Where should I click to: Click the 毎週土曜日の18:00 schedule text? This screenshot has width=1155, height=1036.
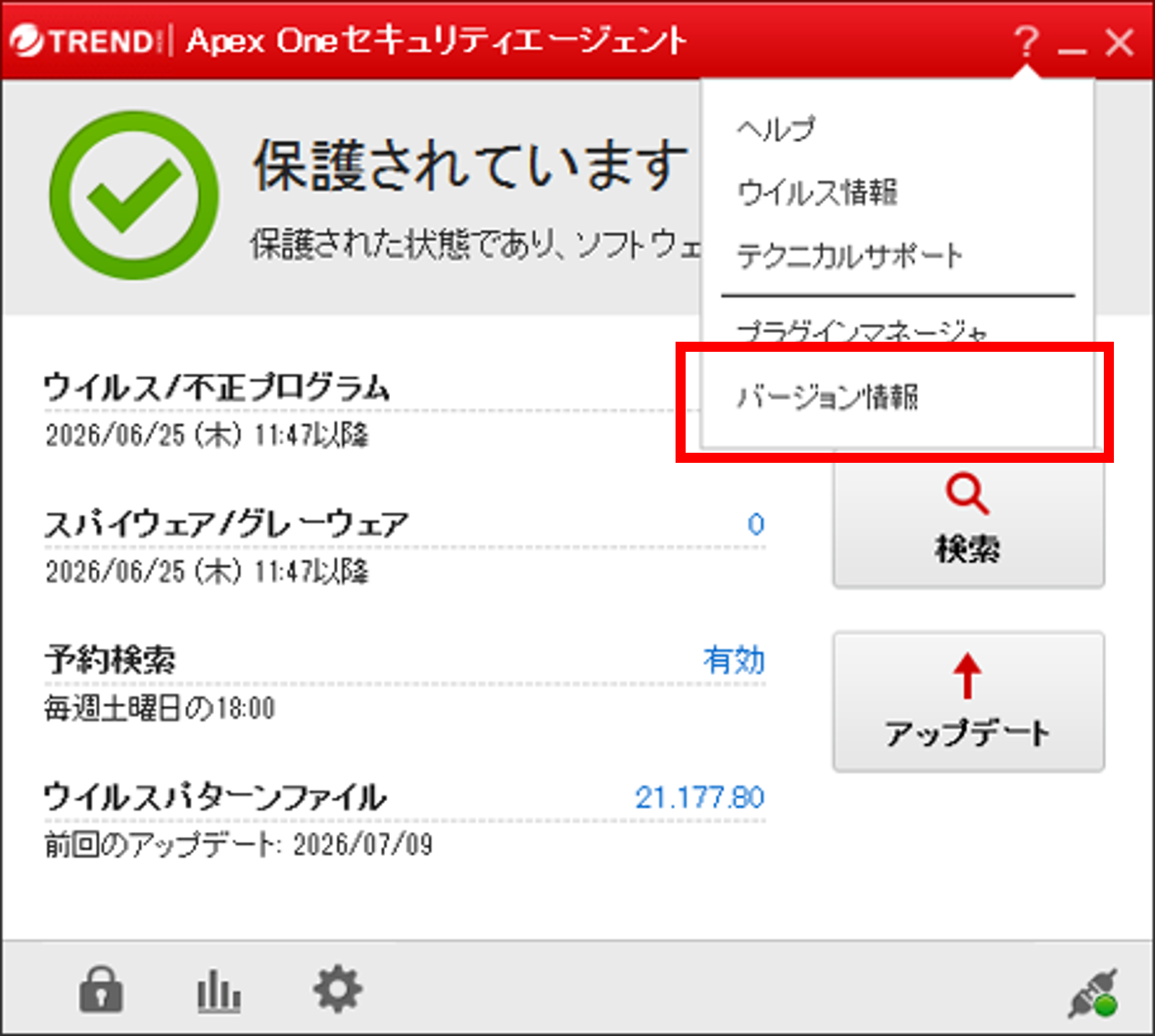click(x=159, y=709)
